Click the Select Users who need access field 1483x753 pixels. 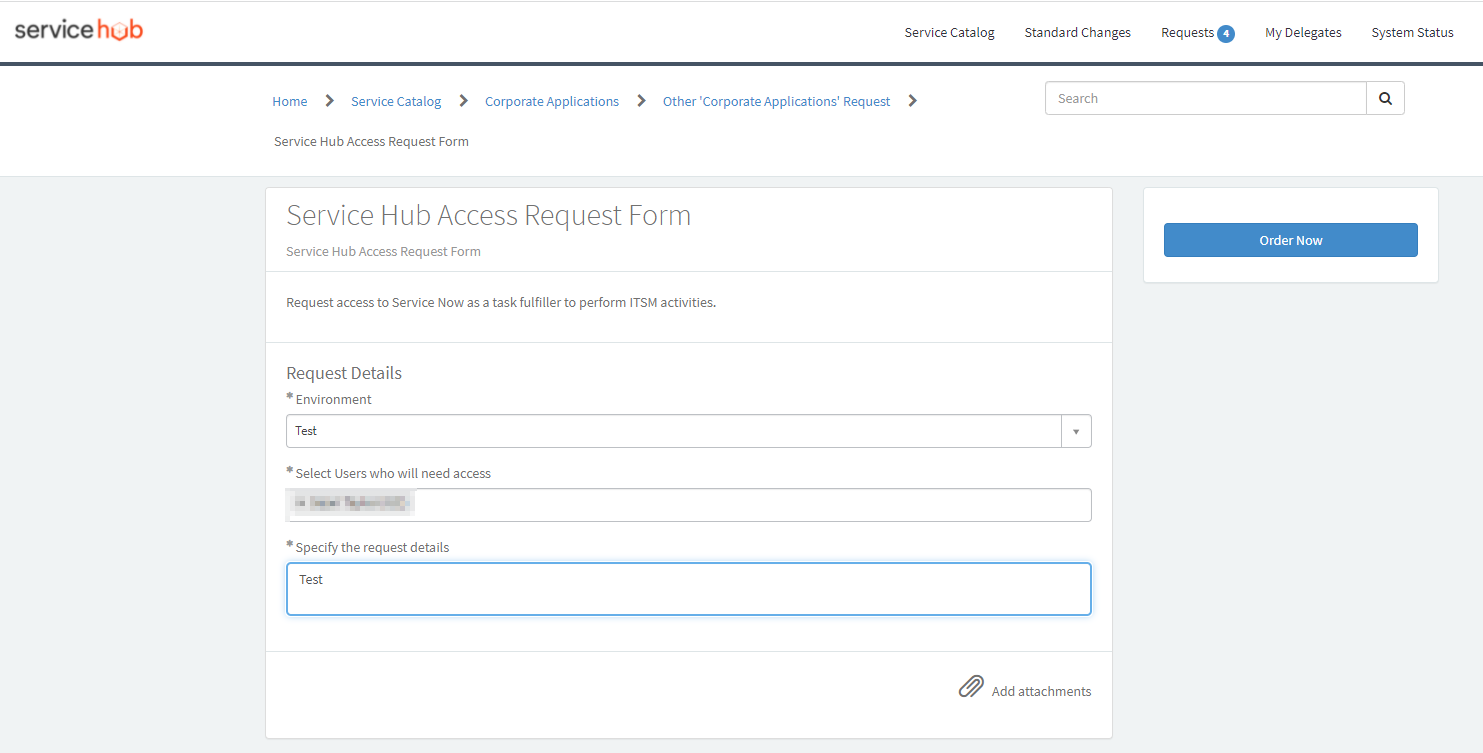[688, 505]
